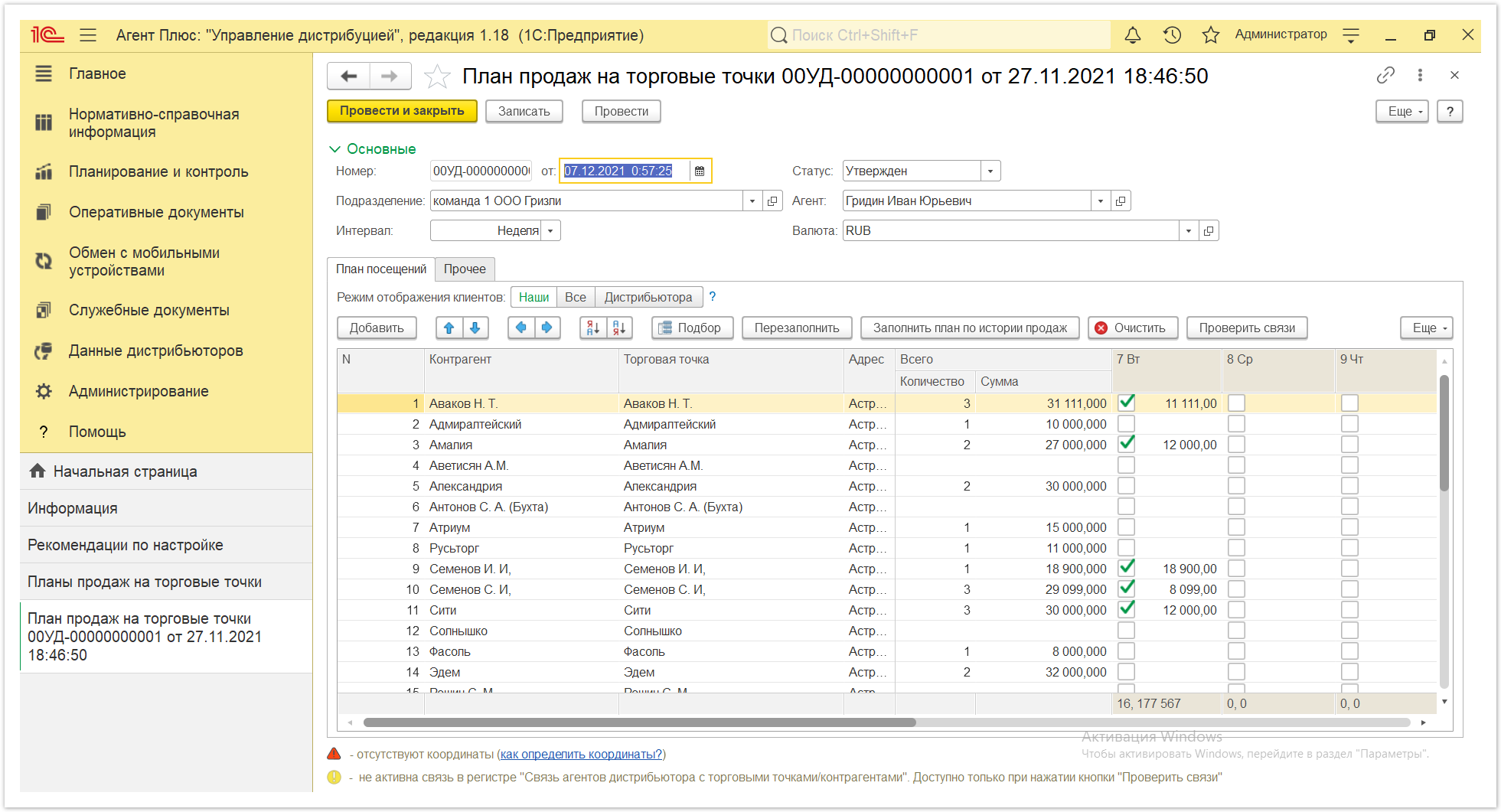
Task: Expand the Статус dropdown
Action: [990, 171]
